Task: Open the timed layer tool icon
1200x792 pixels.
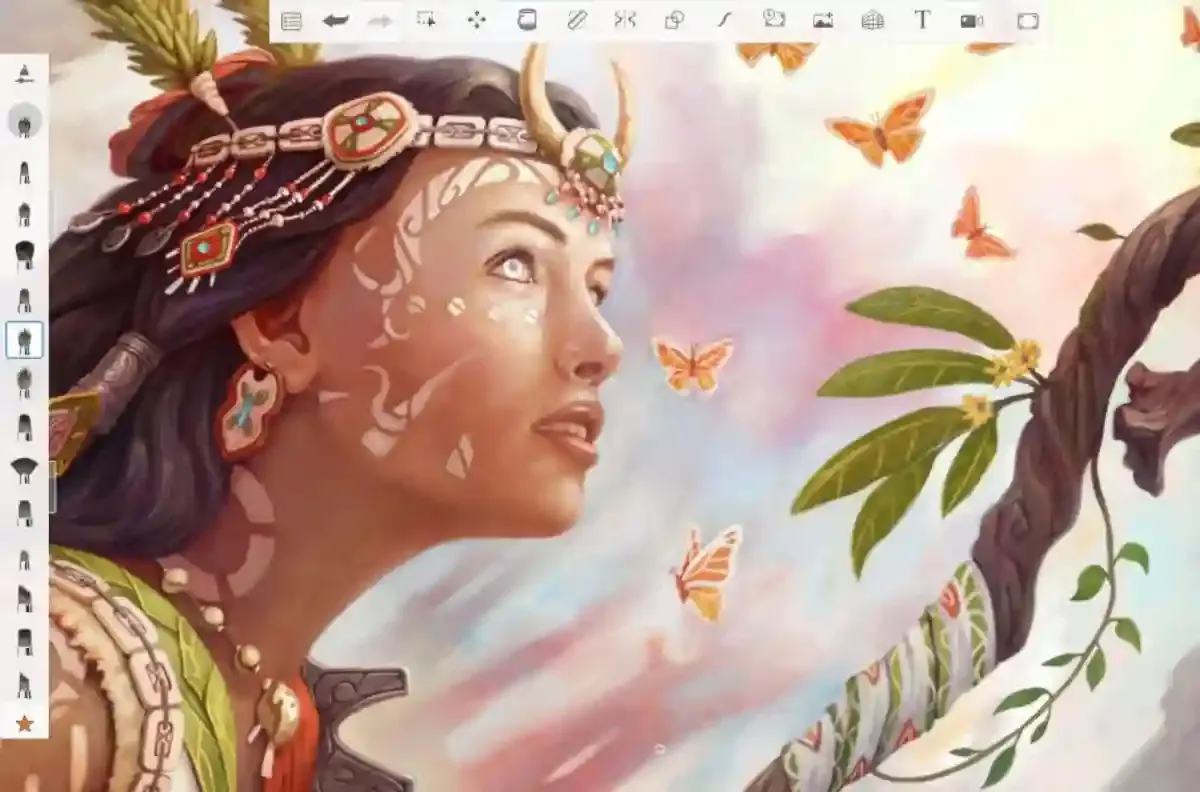Action: [773, 19]
